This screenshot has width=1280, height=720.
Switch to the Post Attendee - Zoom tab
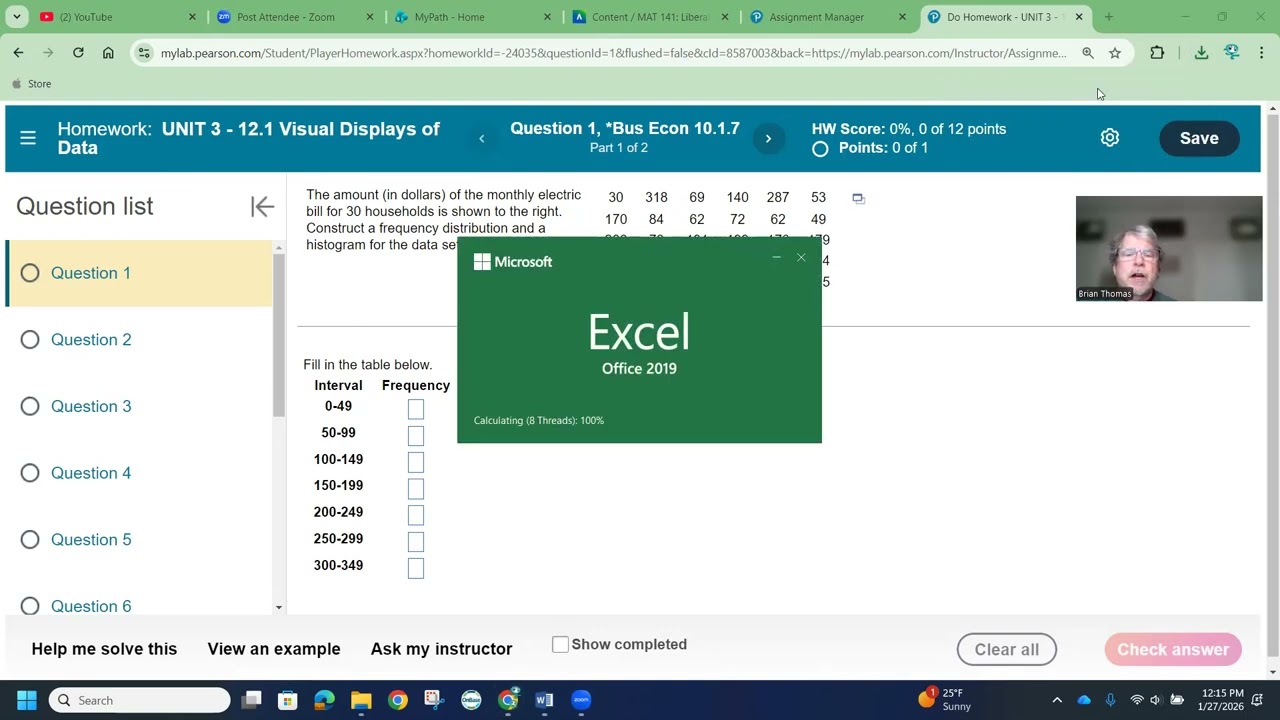pos(295,17)
